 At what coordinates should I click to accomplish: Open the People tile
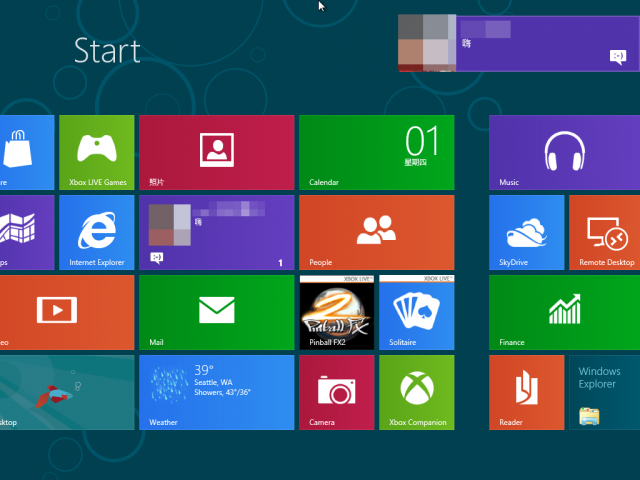pyautogui.click(x=377, y=232)
